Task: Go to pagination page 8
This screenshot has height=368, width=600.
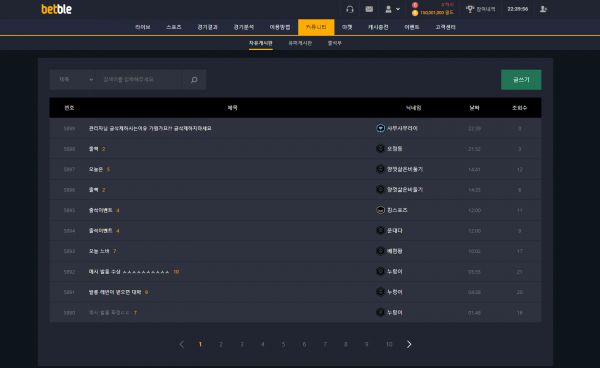Action: [346, 344]
